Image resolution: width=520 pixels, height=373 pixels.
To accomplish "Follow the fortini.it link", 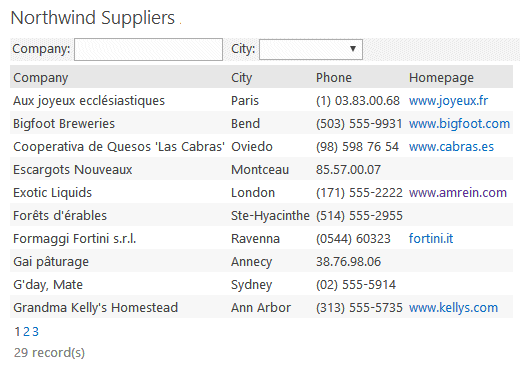I will click(431, 239).
